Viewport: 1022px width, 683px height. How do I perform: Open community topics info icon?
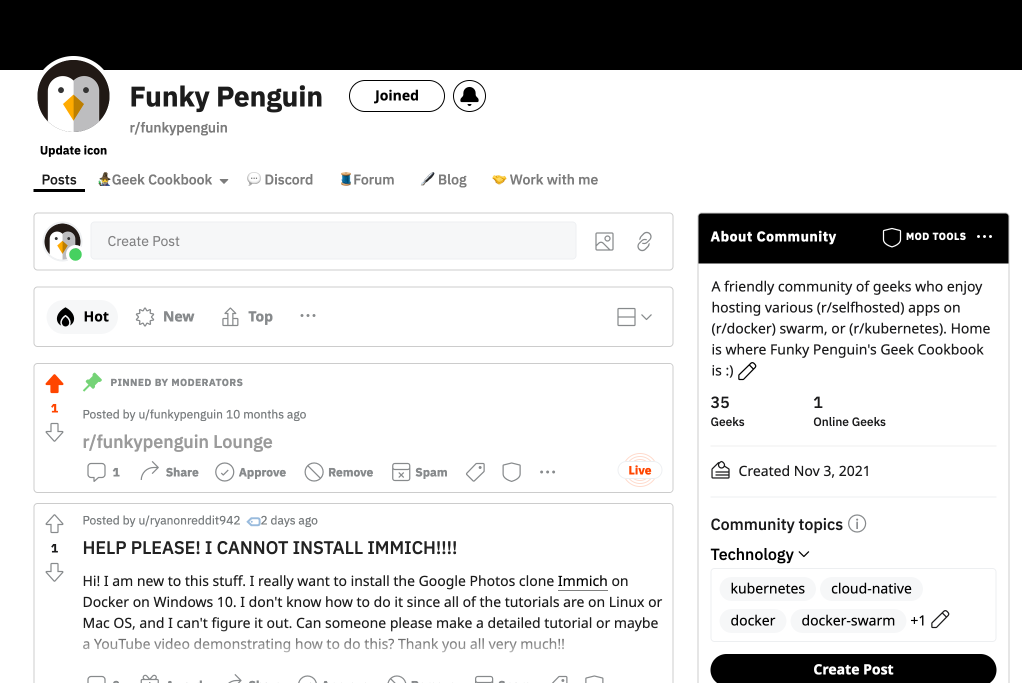coord(857,524)
